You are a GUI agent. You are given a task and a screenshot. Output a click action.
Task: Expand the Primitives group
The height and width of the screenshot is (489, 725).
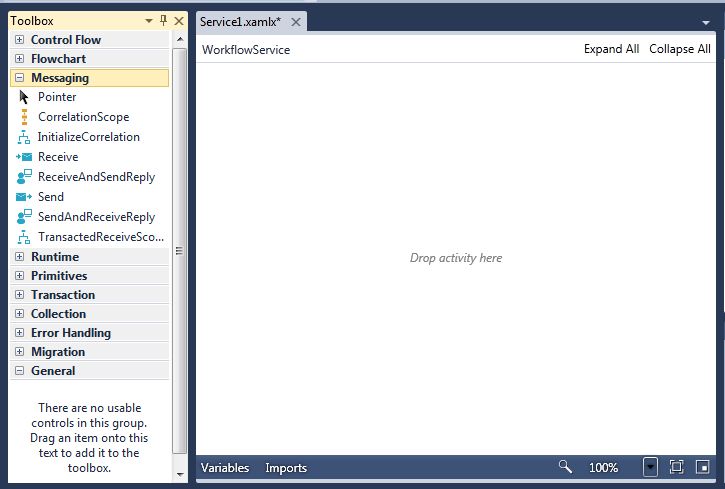coord(19,275)
